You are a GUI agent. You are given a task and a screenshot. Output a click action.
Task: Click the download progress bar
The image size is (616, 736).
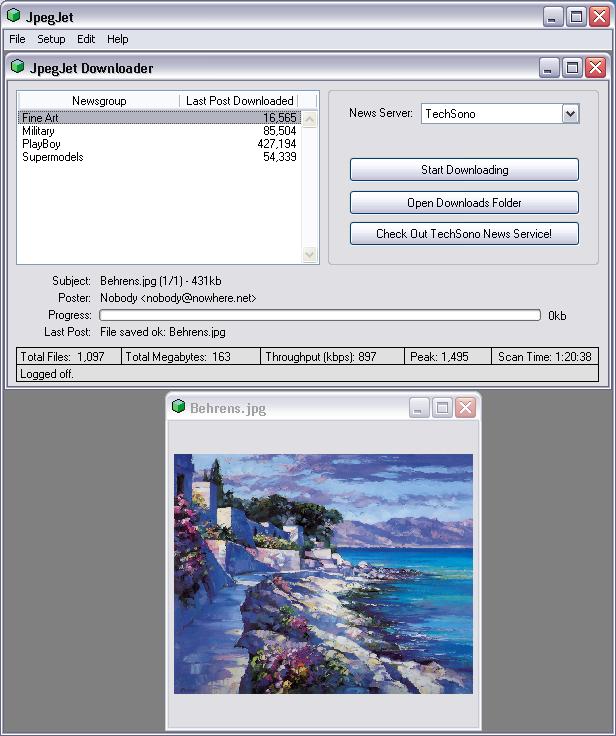320,315
